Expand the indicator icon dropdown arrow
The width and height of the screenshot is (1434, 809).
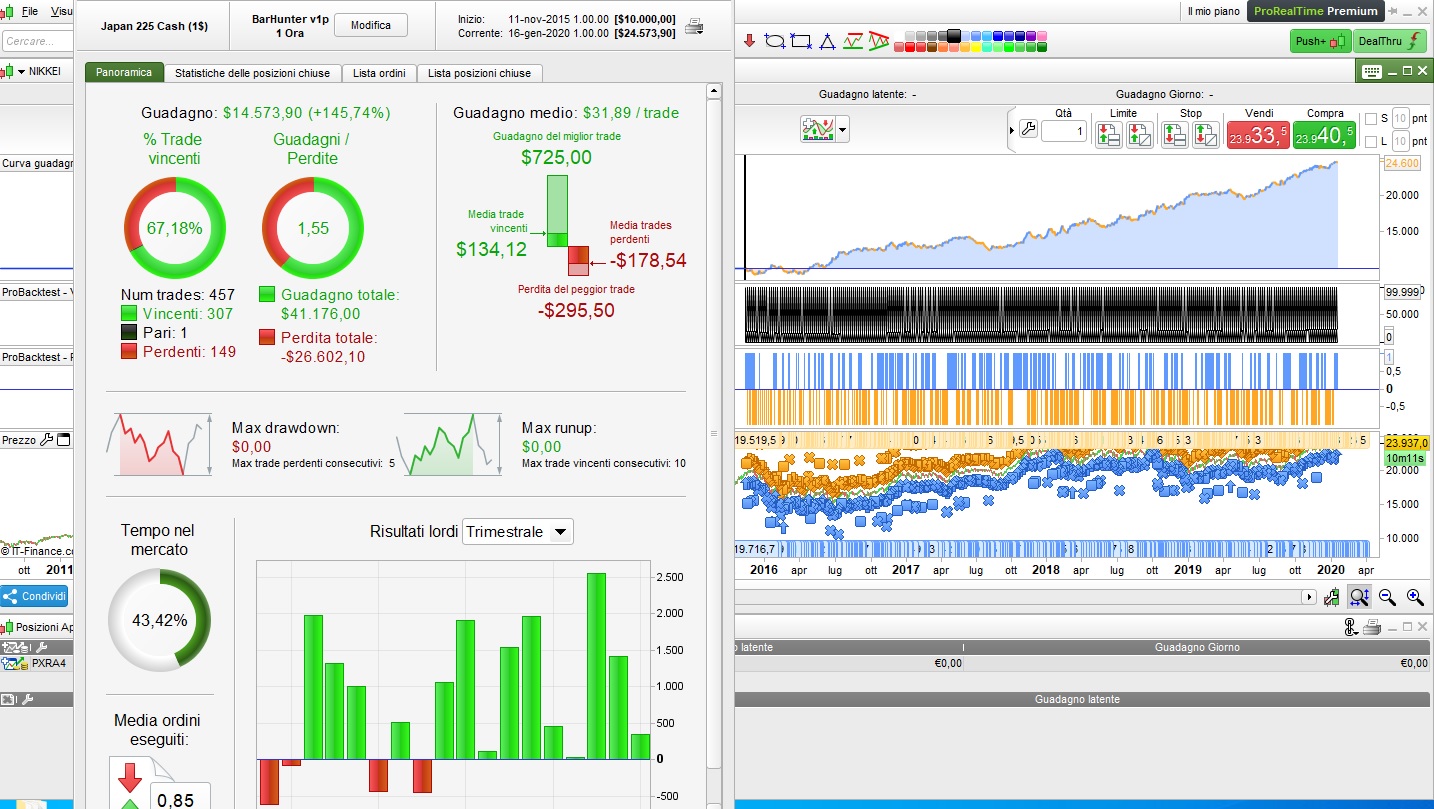(843, 129)
